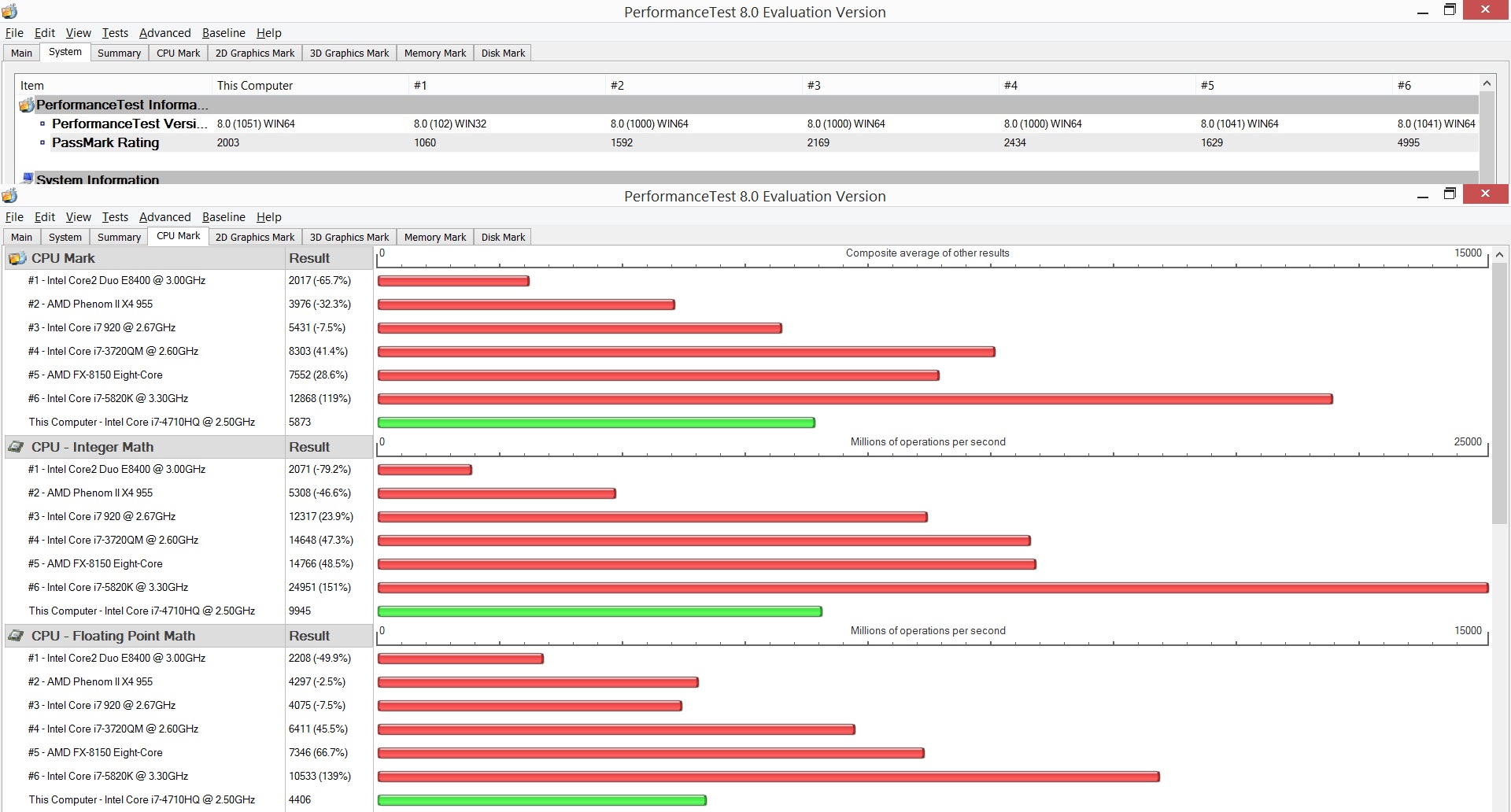1511x812 pixels.
Task: Switch to Memory Mark tab in upper window
Action: click(x=435, y=53)
